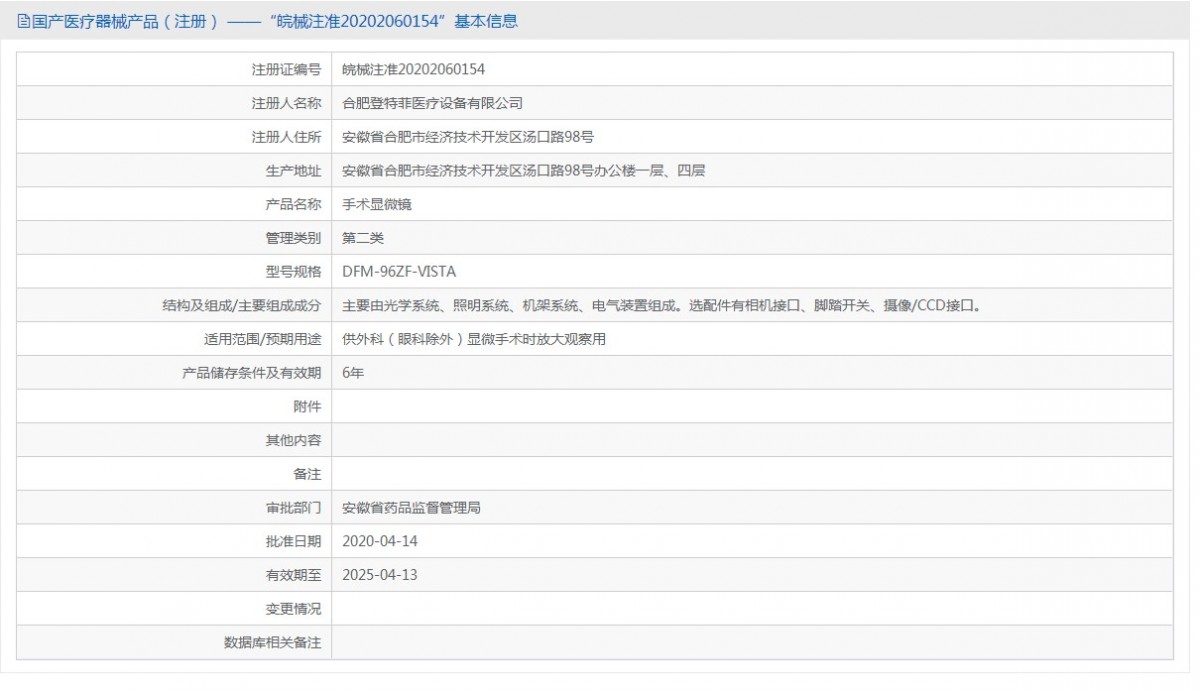Select the intended use text 供外科（眼科除外）显微手术时放大观察用
The height and width of the screenshot is (690, 1200).
point(474,339)
